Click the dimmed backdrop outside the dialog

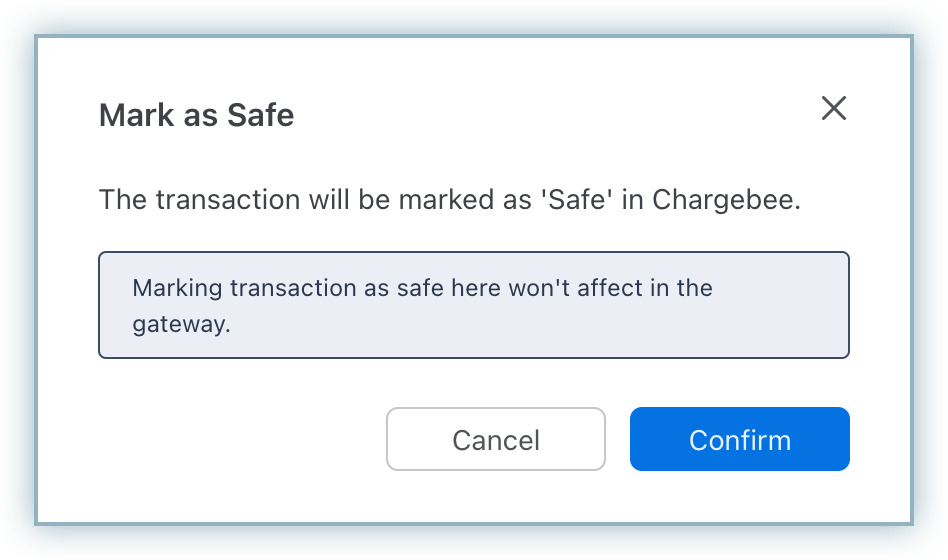point(18,280)
